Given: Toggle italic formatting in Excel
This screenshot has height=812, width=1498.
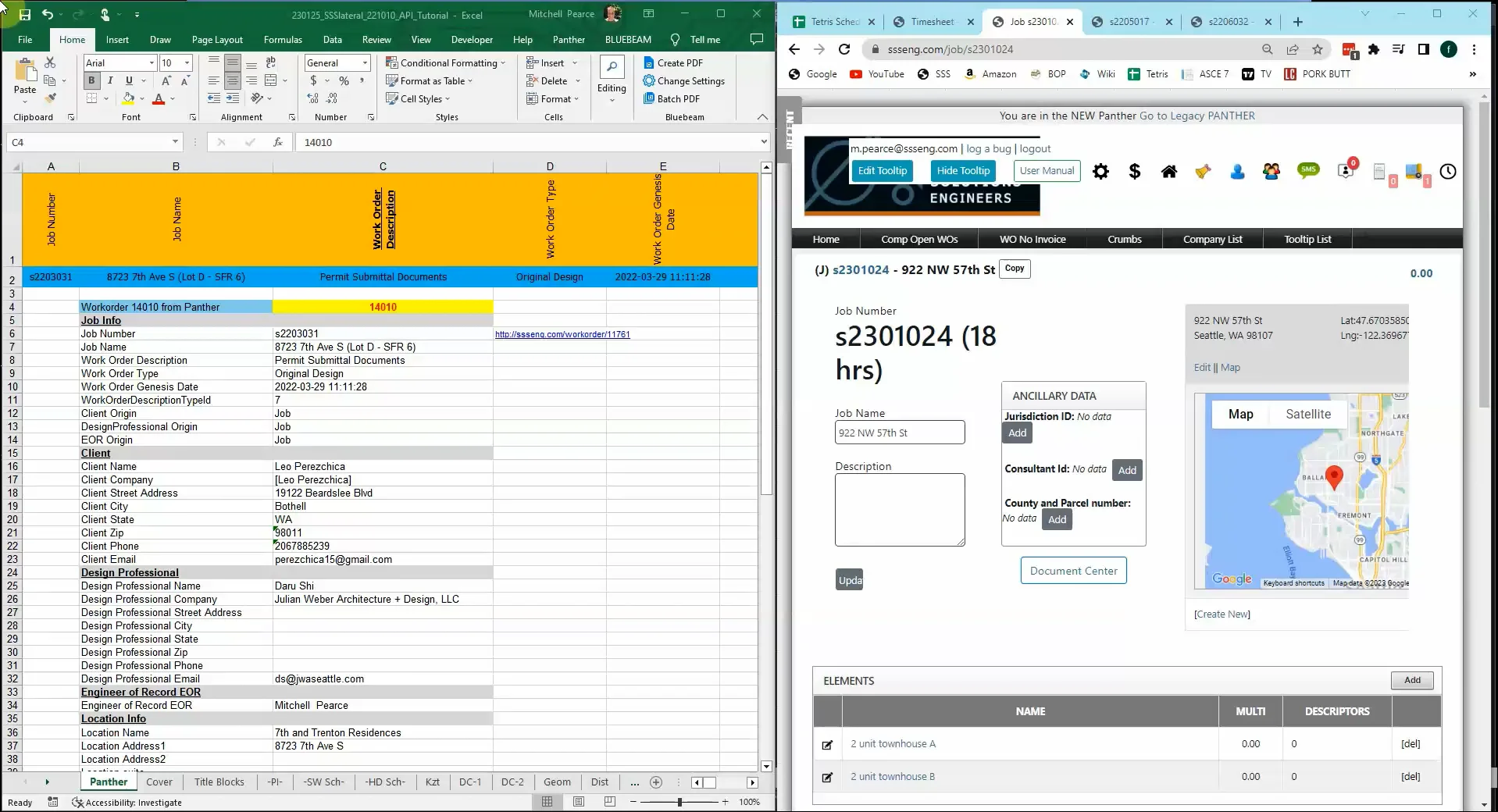Looking at the screenshot, I should tap(110, 80).
